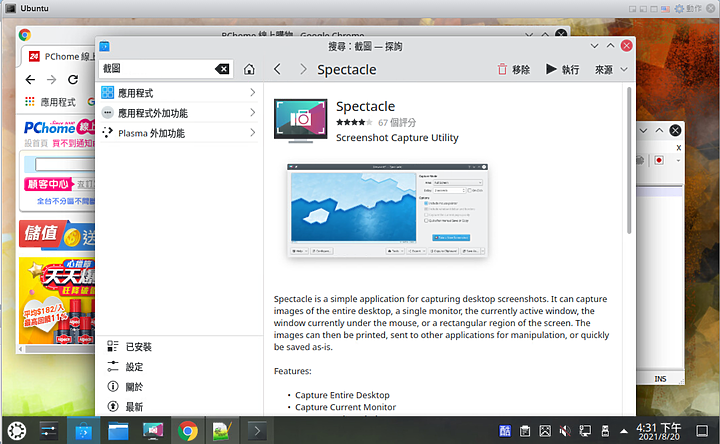Close the panel with small X in right window
This screenshot has height=444, width=720.
(x=679, y=148)
